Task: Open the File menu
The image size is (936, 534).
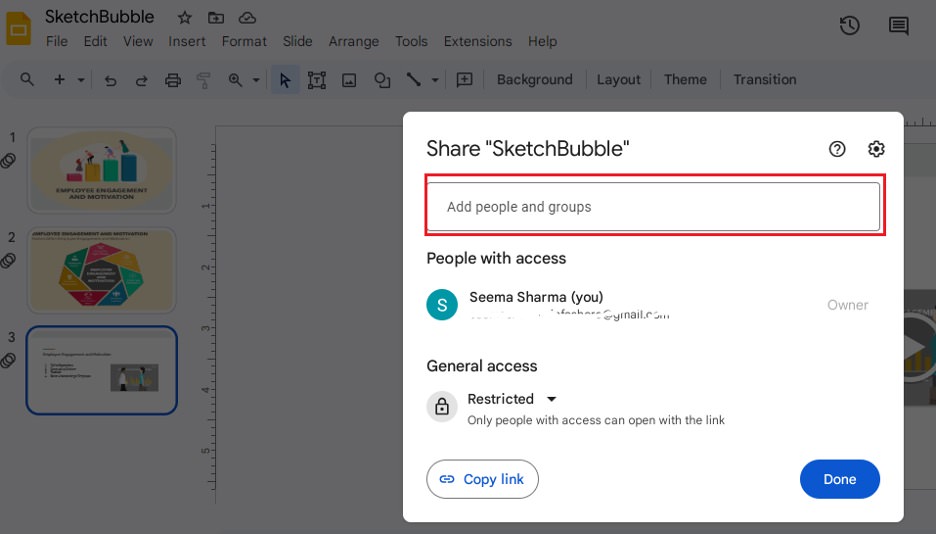Action: coord(57,41)
